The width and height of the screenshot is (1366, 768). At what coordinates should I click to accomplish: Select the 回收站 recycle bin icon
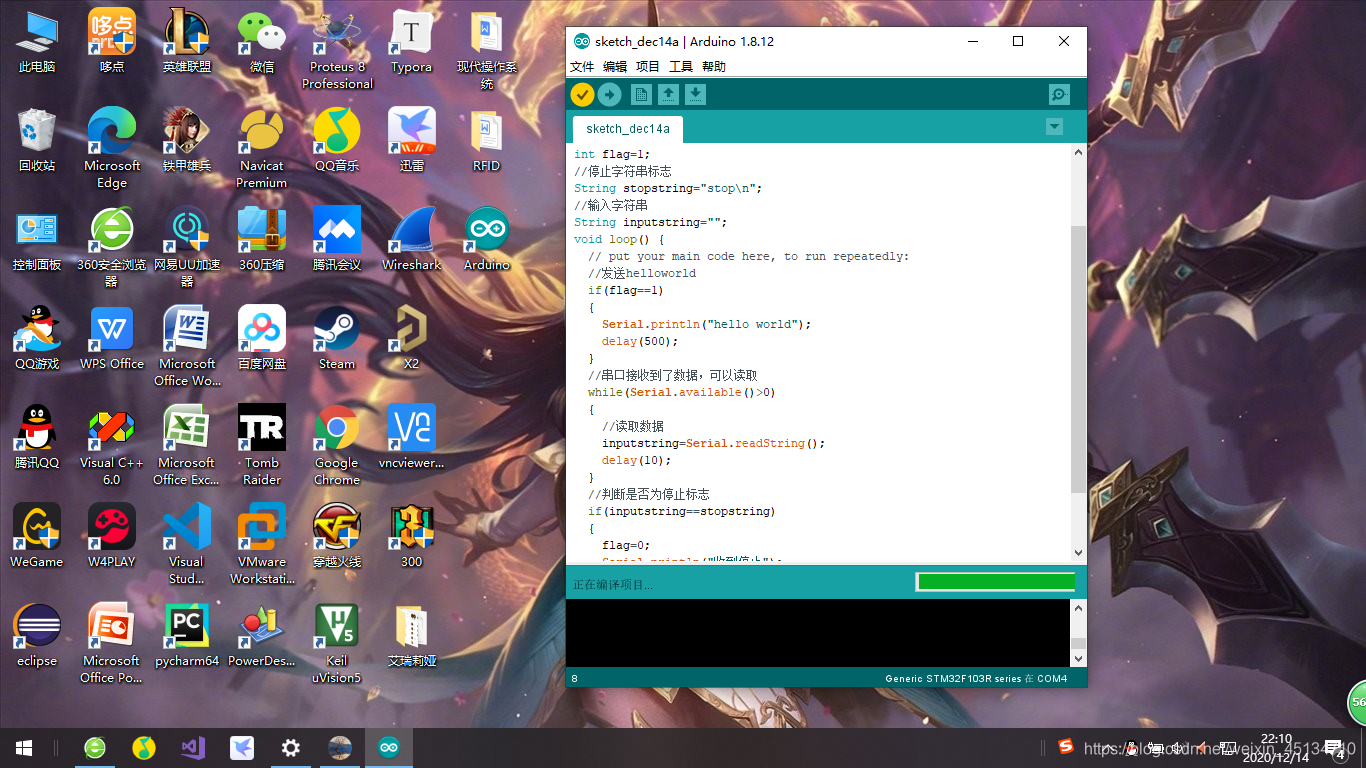click(x=37, y=141)
